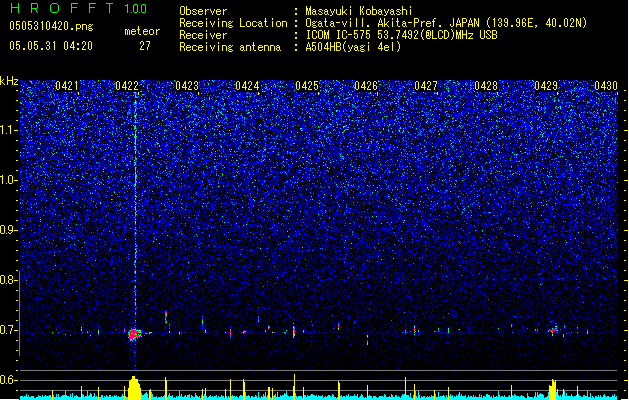Click the Ogata-vill. Akita-Pref. JAPAN location text
The image size is (629, 400).
[446, 23]
